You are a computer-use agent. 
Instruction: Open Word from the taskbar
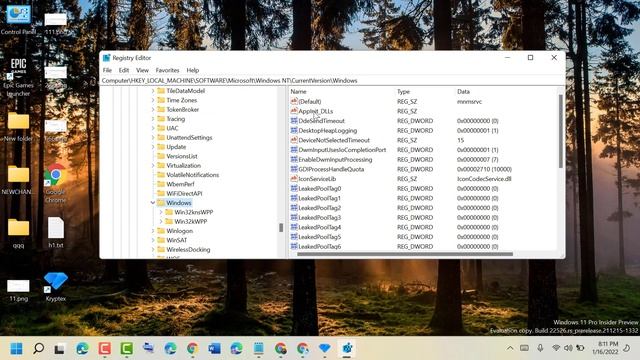(x=214, y=349)
